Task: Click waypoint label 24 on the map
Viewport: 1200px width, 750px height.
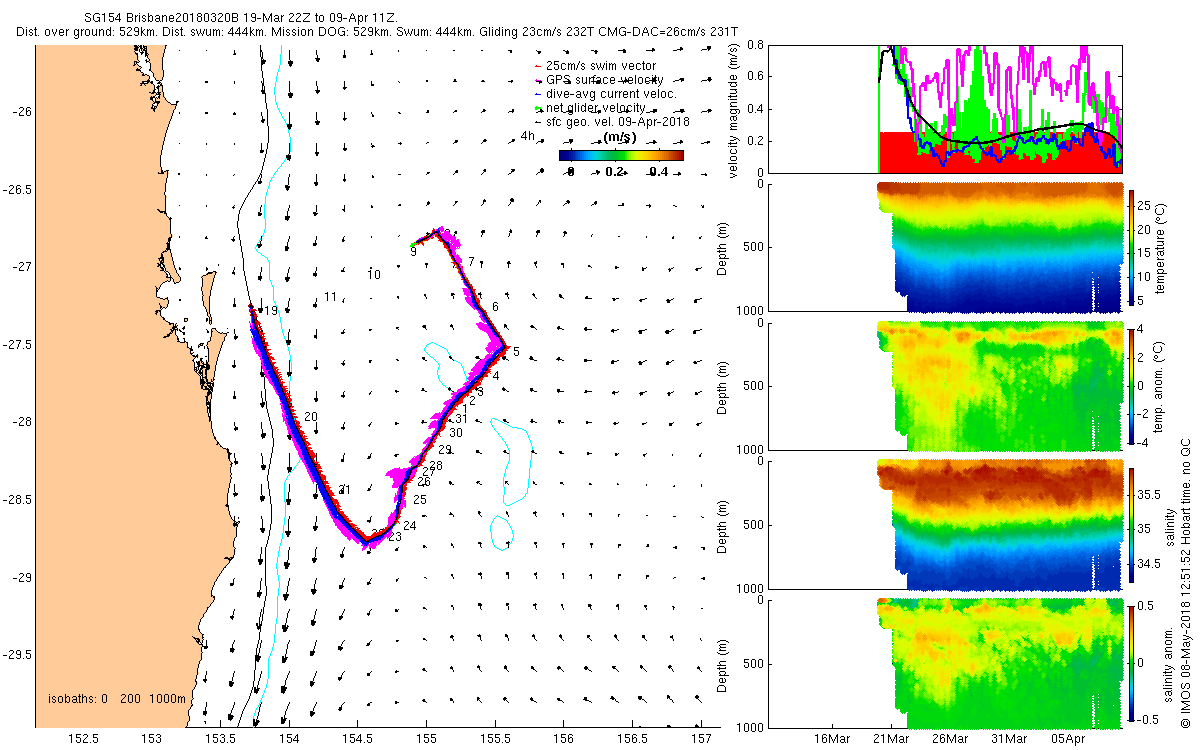Action: (x=410, y=525)
